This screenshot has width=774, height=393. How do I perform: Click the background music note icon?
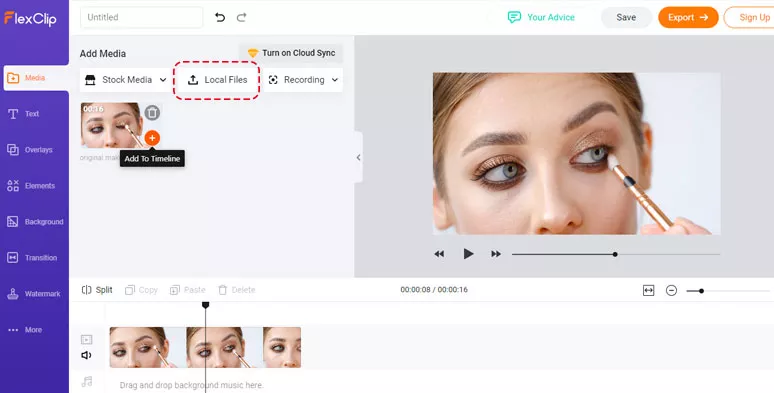click(87, 381)
